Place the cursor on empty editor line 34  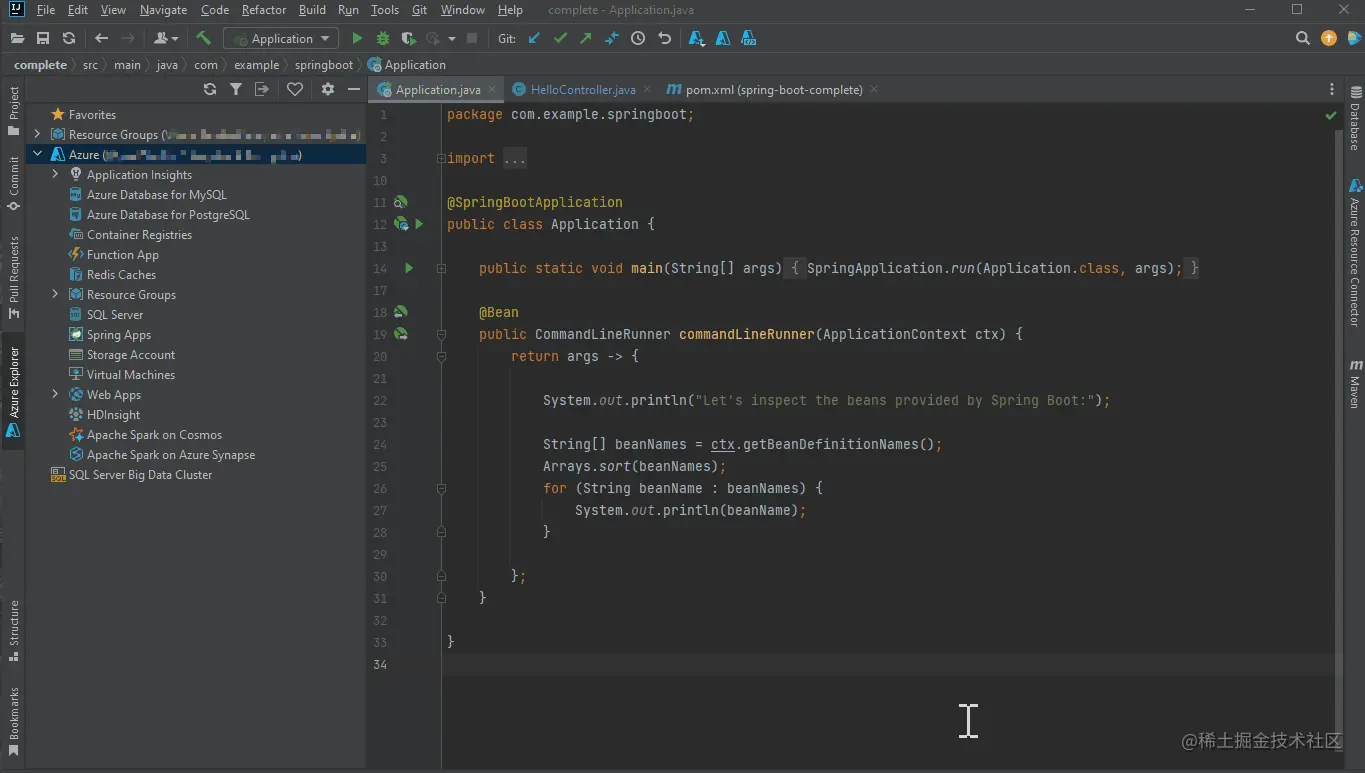click(x=888, y=664)
